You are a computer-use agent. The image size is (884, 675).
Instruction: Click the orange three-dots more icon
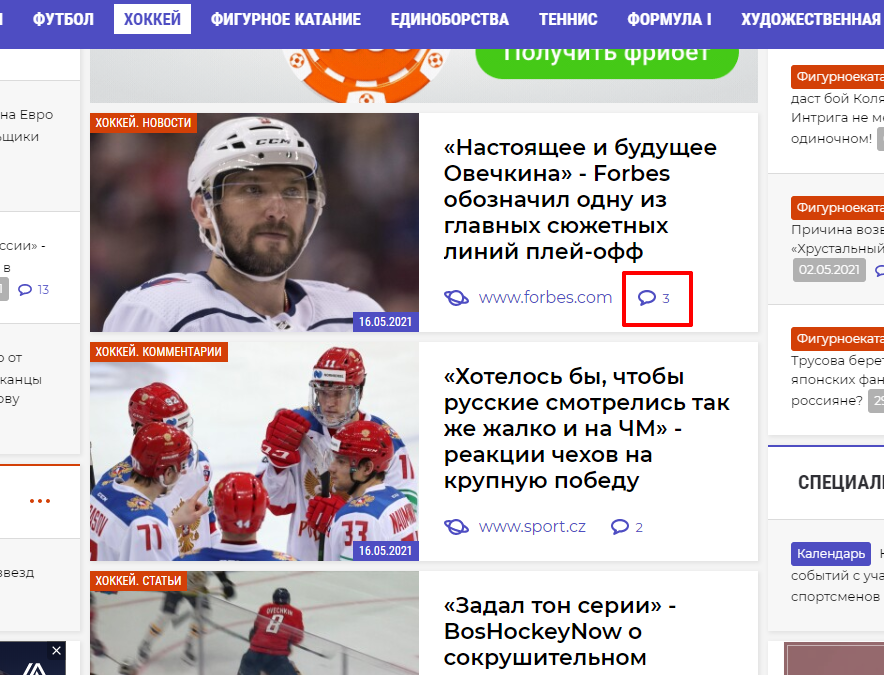coord(40,501)
